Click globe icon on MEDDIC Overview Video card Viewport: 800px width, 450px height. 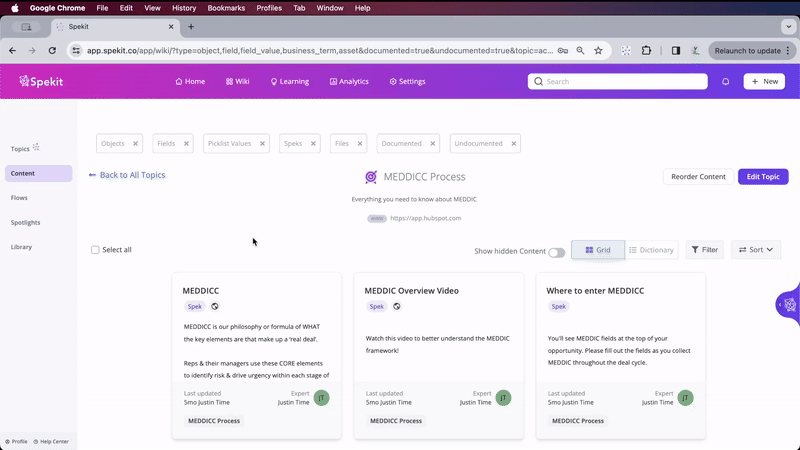tap(396, 307)
